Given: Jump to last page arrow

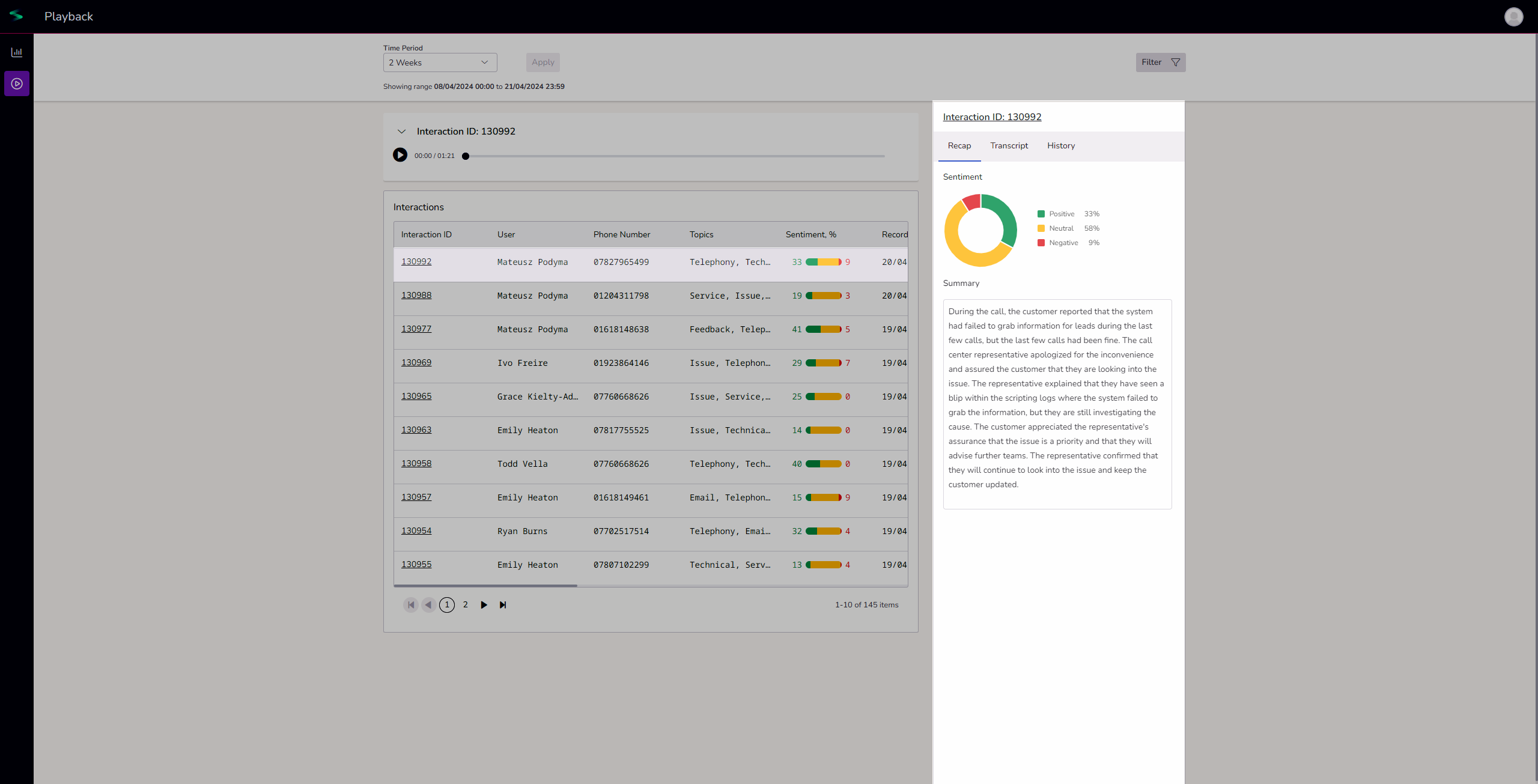Looking at the screenshot, I should click(503, 605).
